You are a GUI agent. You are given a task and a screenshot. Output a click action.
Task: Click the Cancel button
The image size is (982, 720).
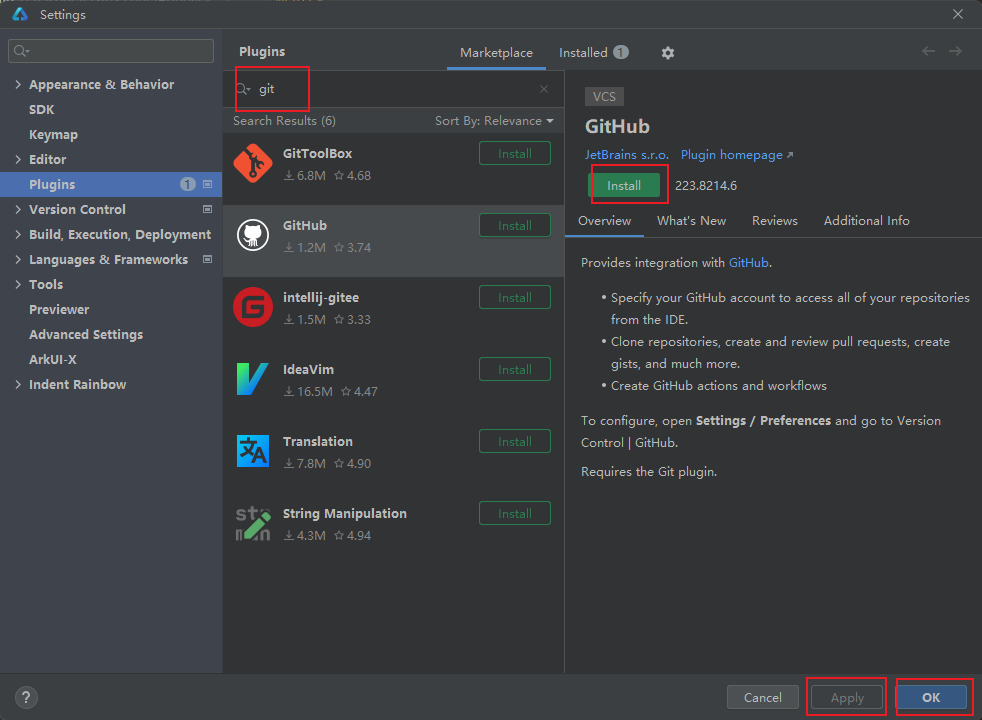(762, 697)
